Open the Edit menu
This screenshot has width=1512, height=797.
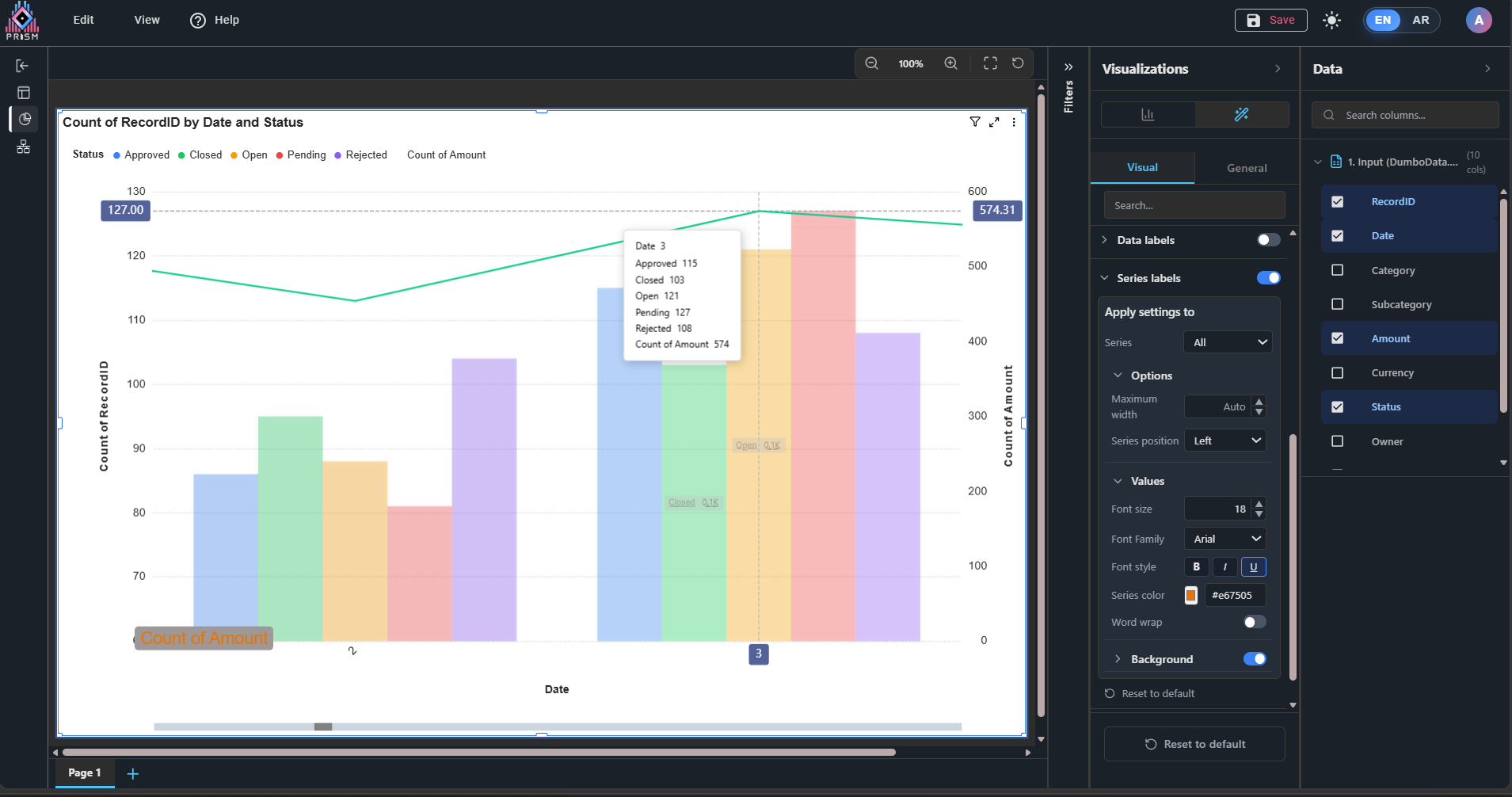83,20
